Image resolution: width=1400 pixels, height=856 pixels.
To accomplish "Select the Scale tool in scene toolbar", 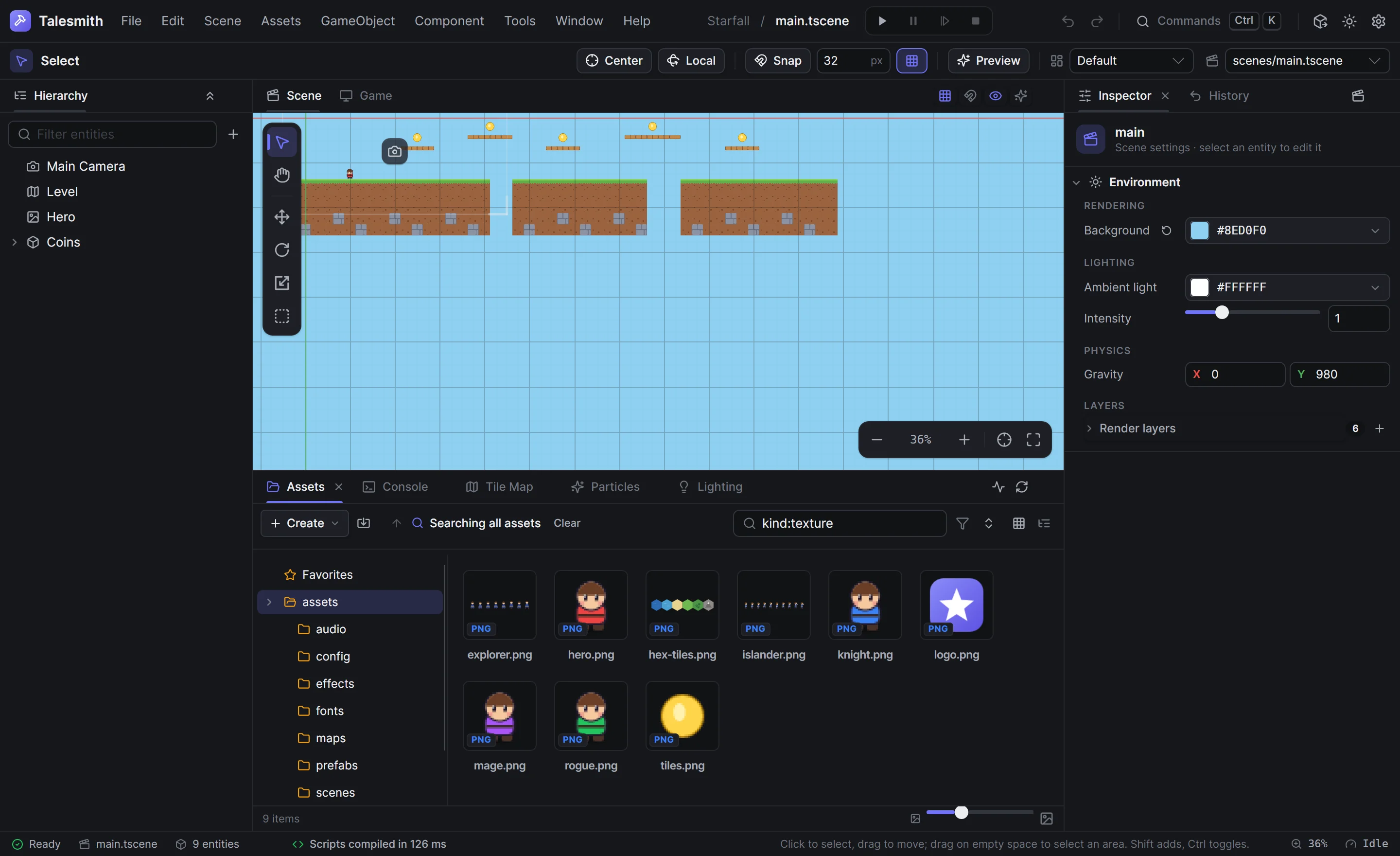I will click(x=282, y=283).
